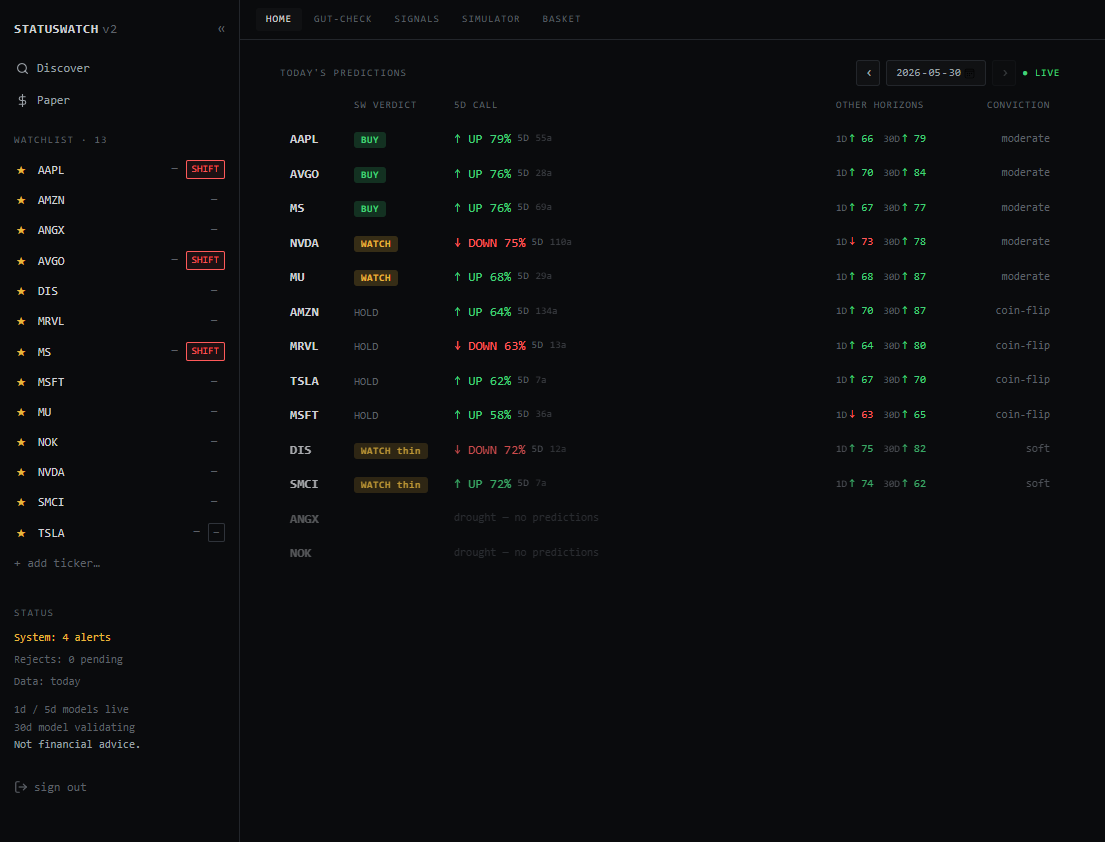Select the TSLA ticker in predictions table
The image size is (1105, 842).
304,381
